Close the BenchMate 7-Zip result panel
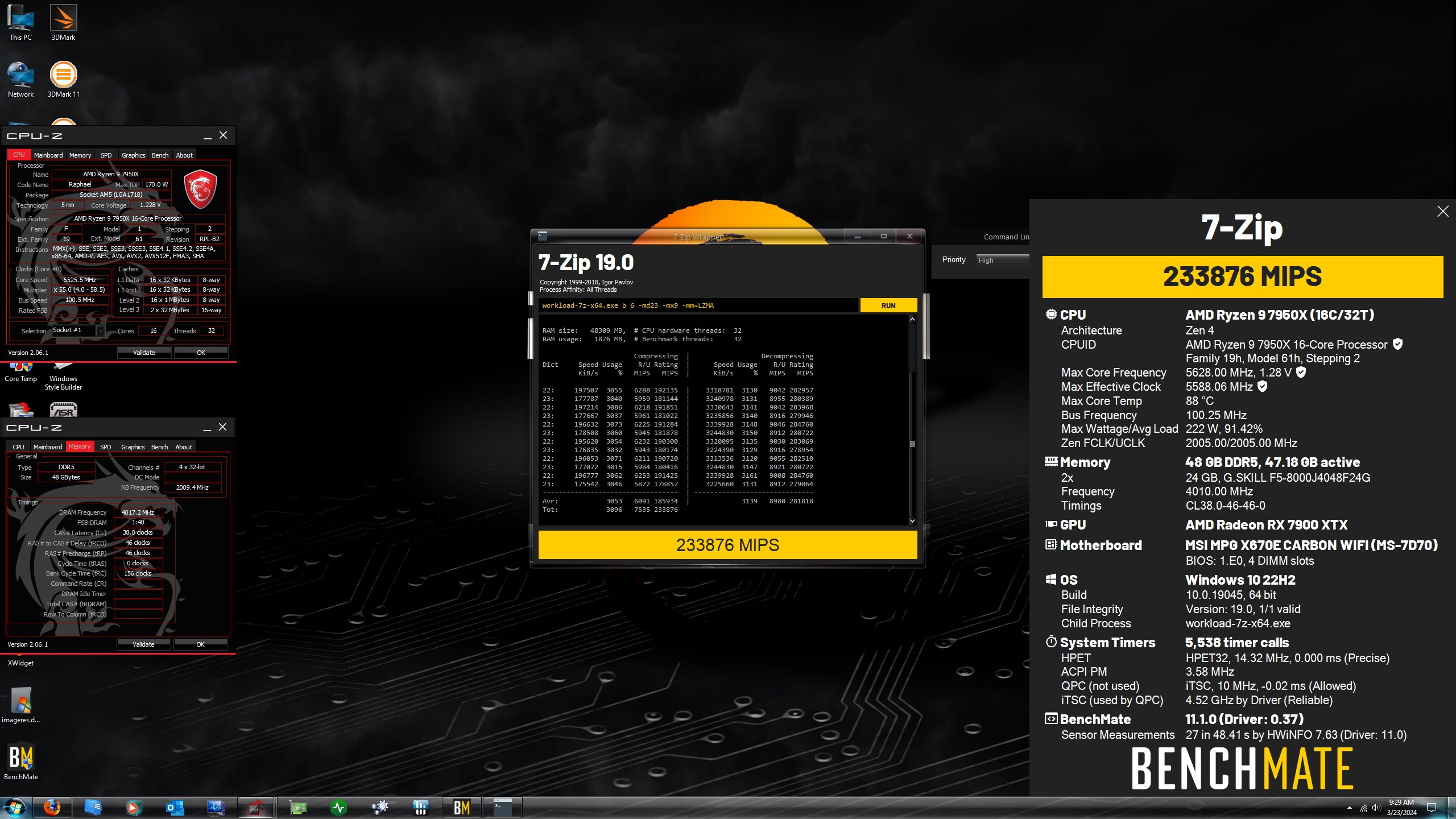1456x819 pixels. click(1443, 212)
